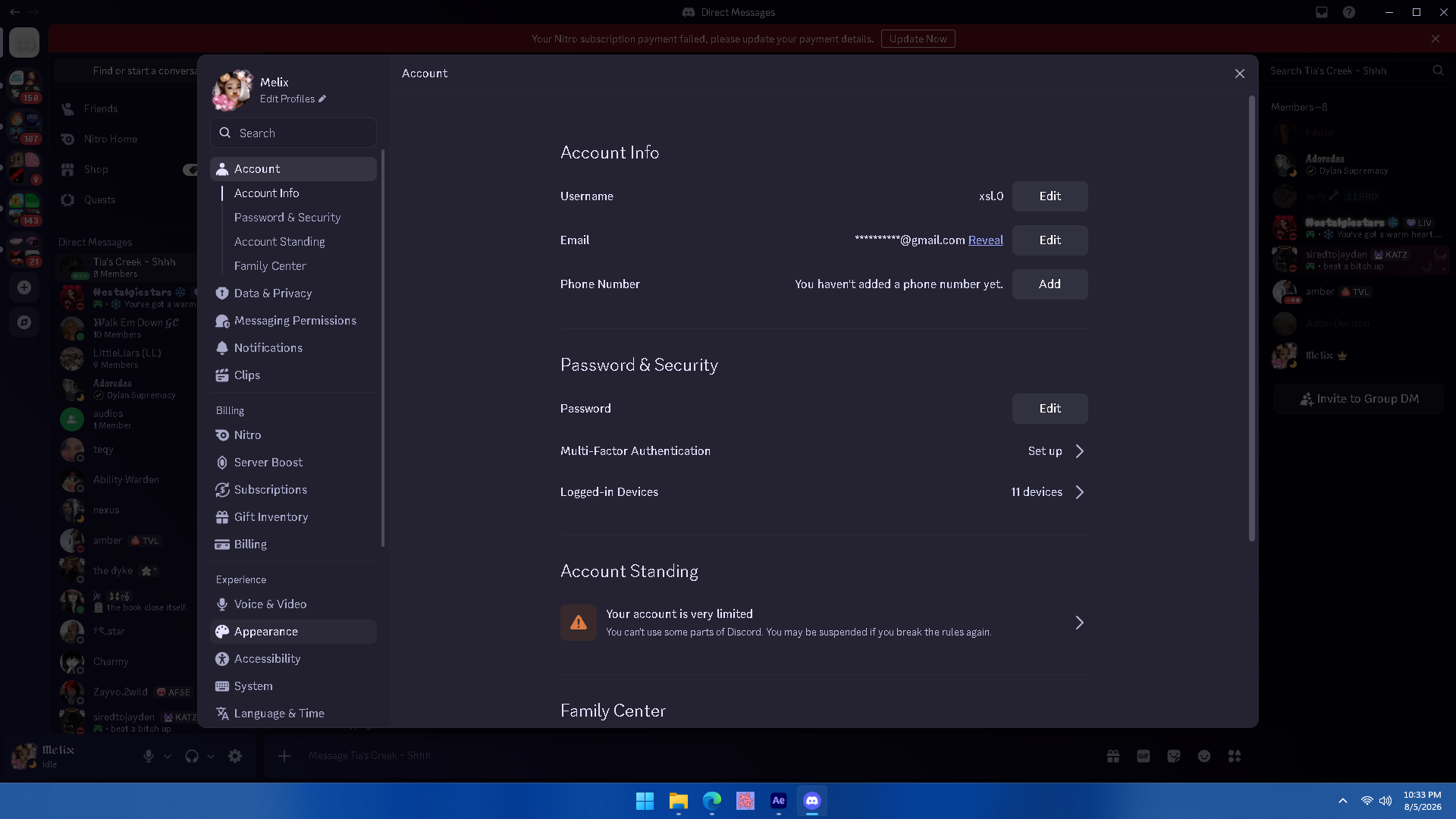Click the settings sidebar scrollbar

[x=382, y=347]
